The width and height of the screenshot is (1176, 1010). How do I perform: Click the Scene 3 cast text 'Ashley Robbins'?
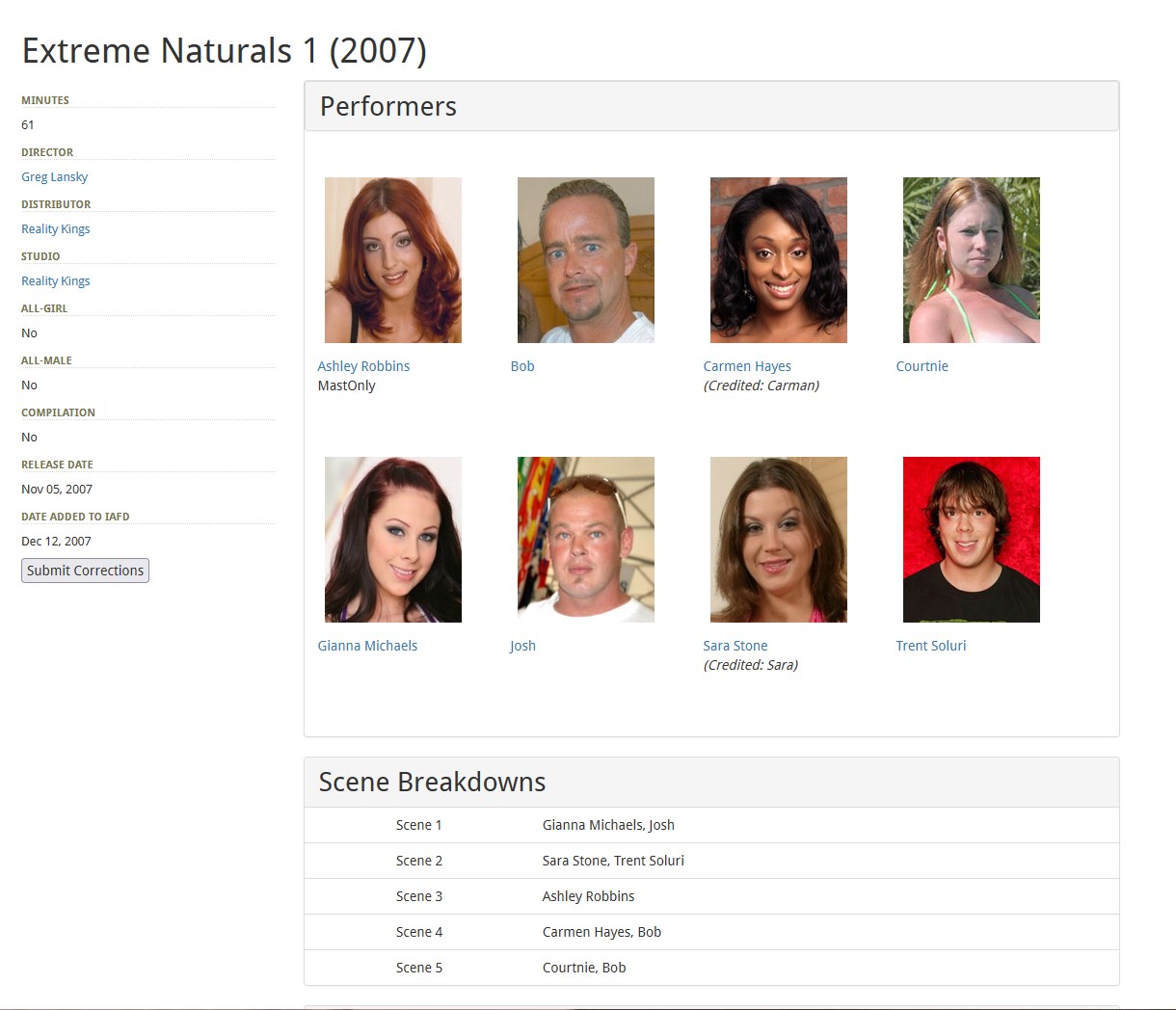coord(588,896)
